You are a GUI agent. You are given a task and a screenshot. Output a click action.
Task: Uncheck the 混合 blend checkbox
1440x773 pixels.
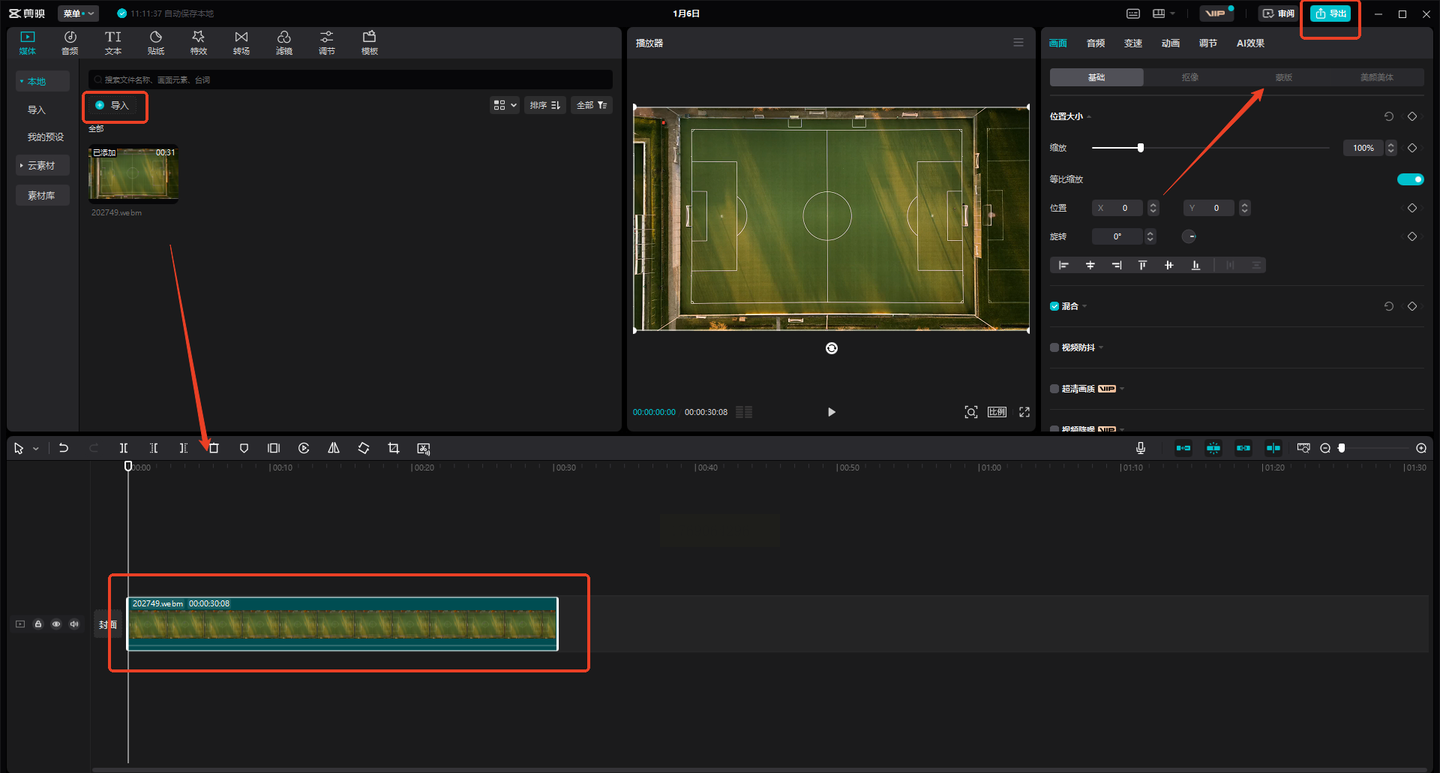(x=1054, y=306)
